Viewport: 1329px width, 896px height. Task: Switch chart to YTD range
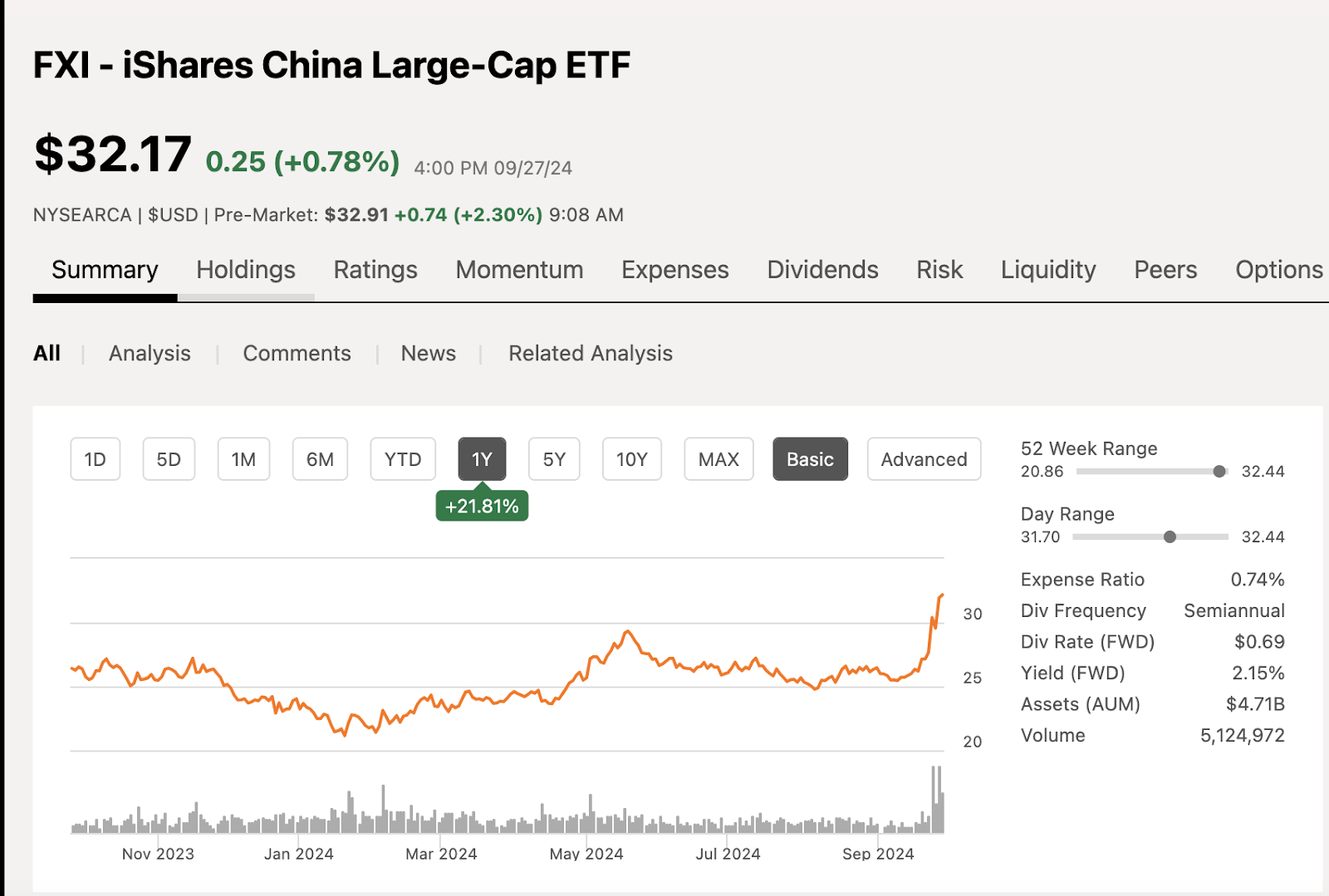pyautogui.click(x=403, y=459)
